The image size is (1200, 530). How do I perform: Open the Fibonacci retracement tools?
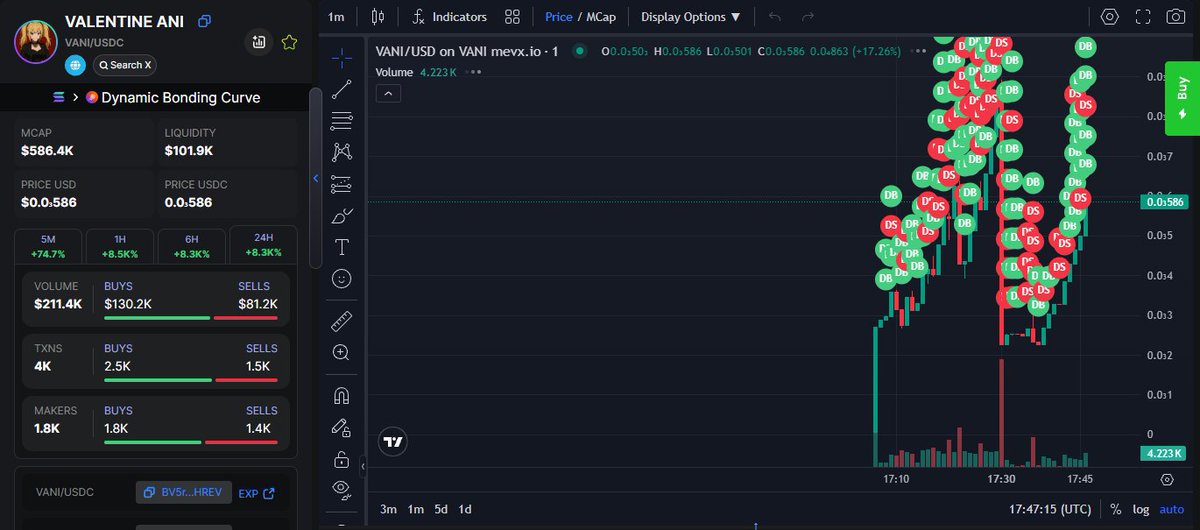coord(342,120)
